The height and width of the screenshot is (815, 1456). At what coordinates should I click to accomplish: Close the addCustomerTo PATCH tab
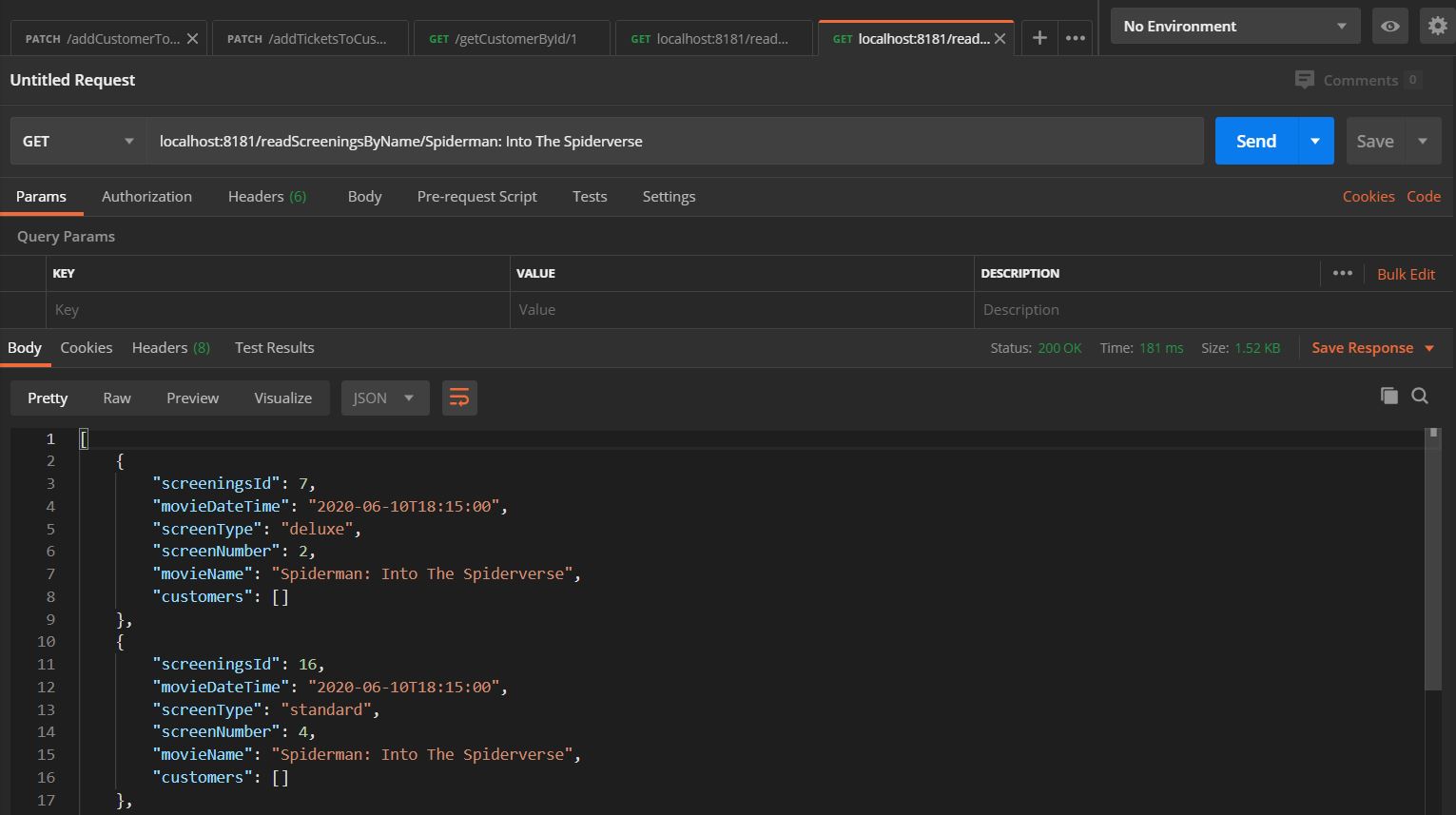click(192, 39)
